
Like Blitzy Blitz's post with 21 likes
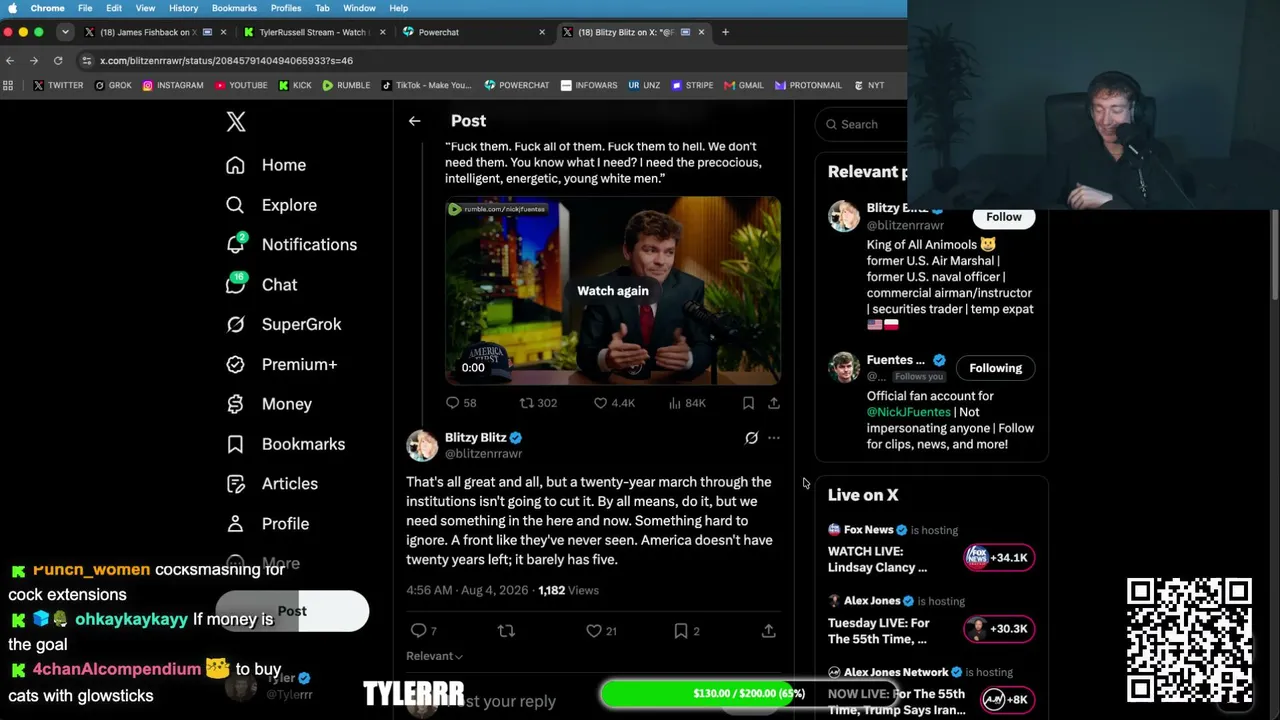pos(601,631)
